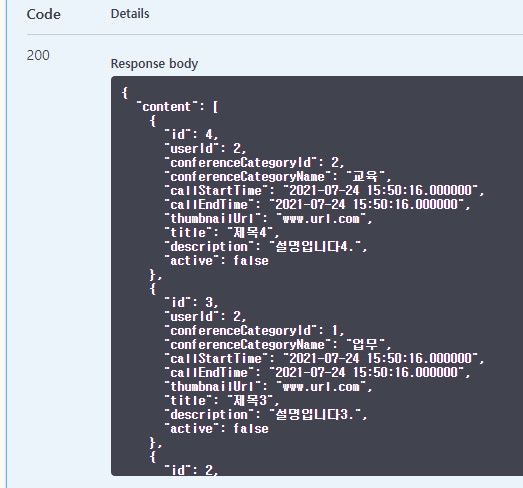The width and height of the screenshot is (523, 488).
Task: Select the line "id": 4
Action: pos(191,134)
